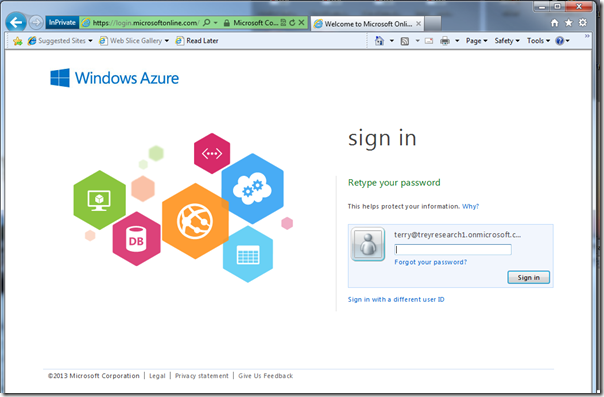The width and height of the screenshot is (604, 397).
Task: Click the terry@treyresearch1 user ID text
Action: point(457,235)
